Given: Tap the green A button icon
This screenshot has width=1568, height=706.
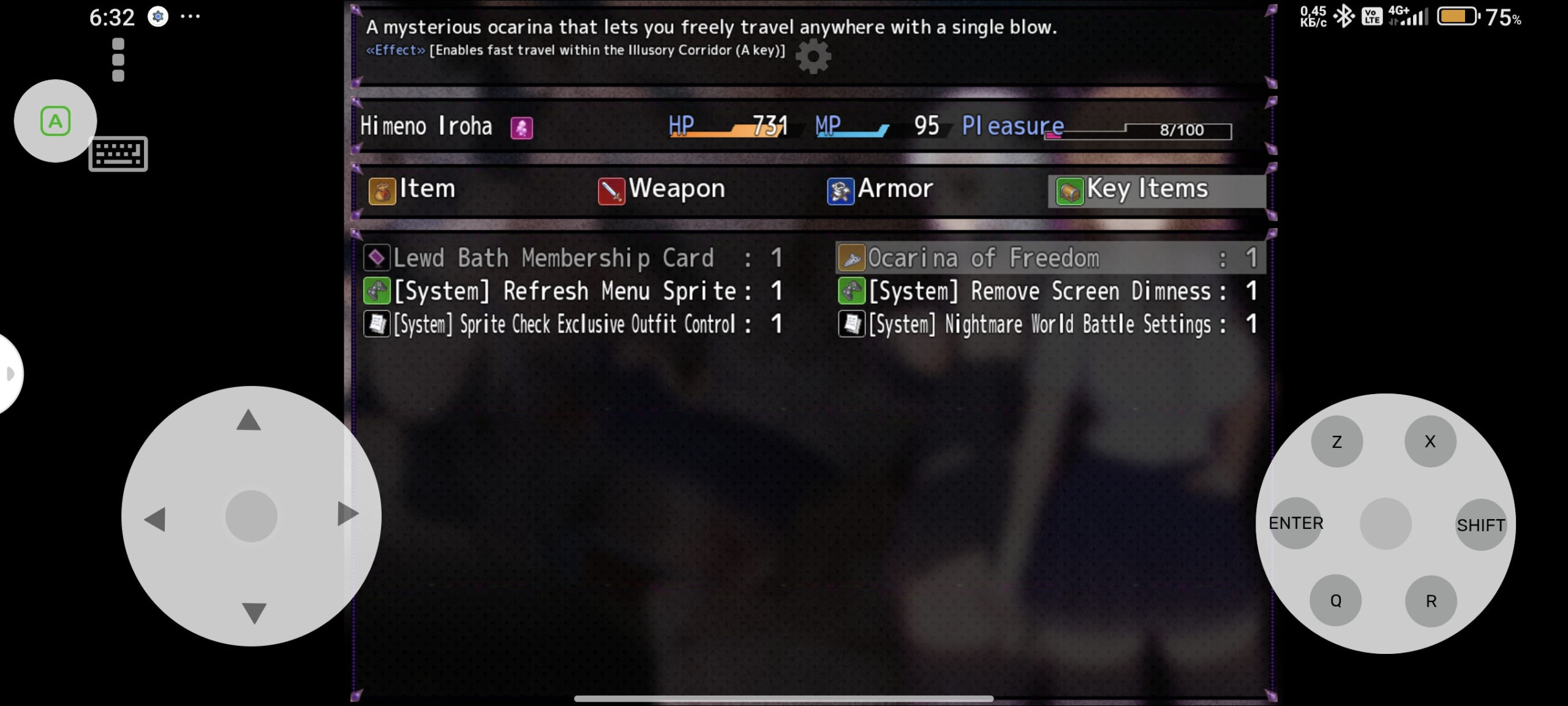Looking at the screenshot, I should tap(55, 121).
